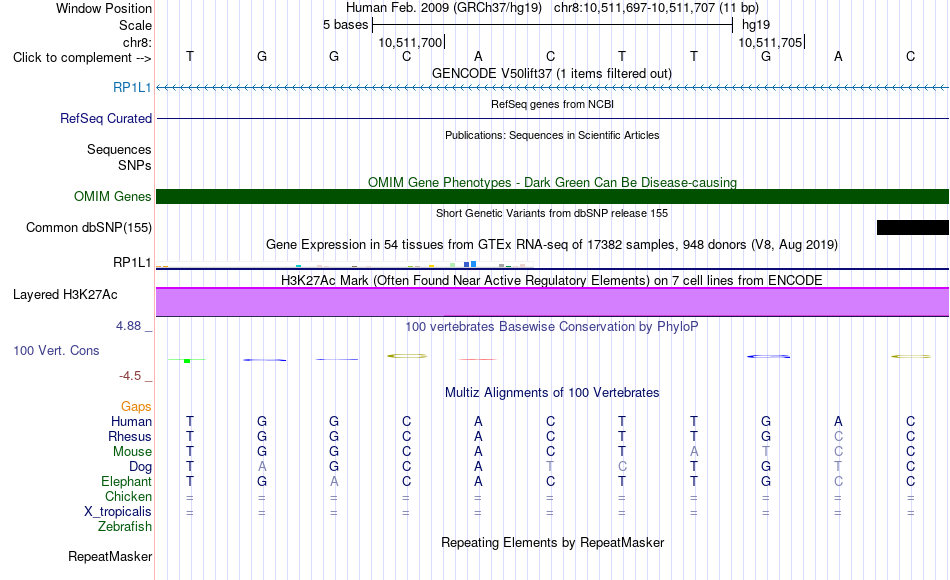
Task: Click the 10,511,700 ruler coordinate
Action: tap(410, 42)
